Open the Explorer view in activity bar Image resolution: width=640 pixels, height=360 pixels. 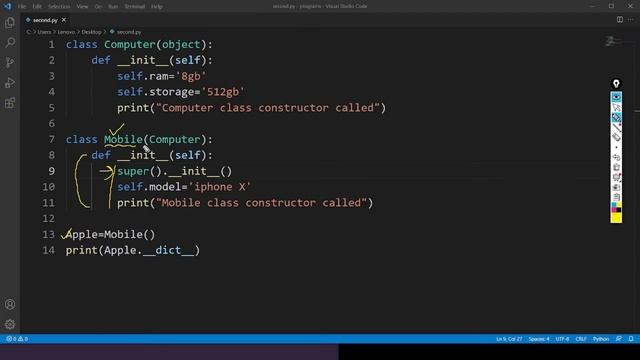10,22
